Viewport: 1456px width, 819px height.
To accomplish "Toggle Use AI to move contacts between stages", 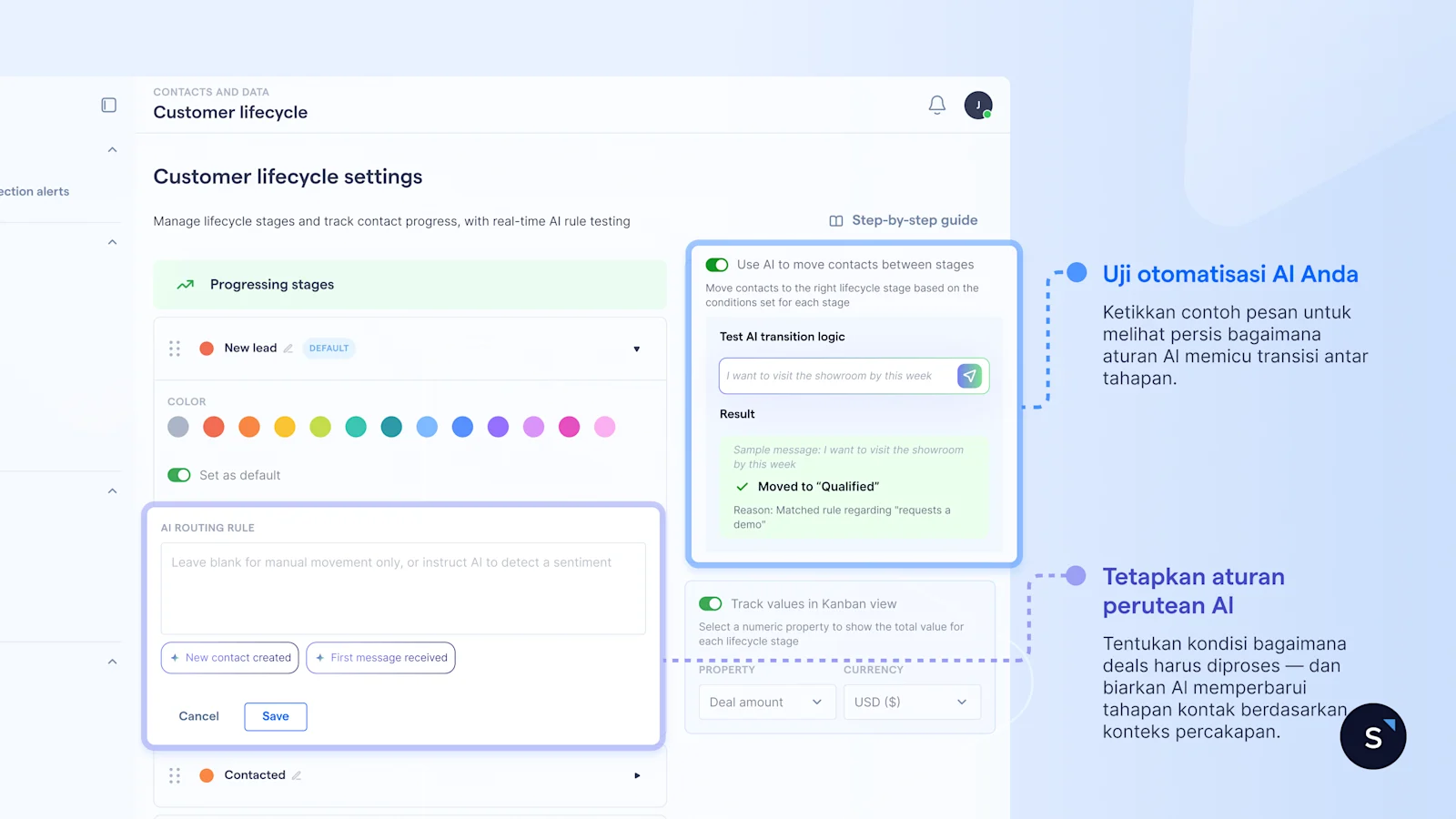I will point(717,265).
